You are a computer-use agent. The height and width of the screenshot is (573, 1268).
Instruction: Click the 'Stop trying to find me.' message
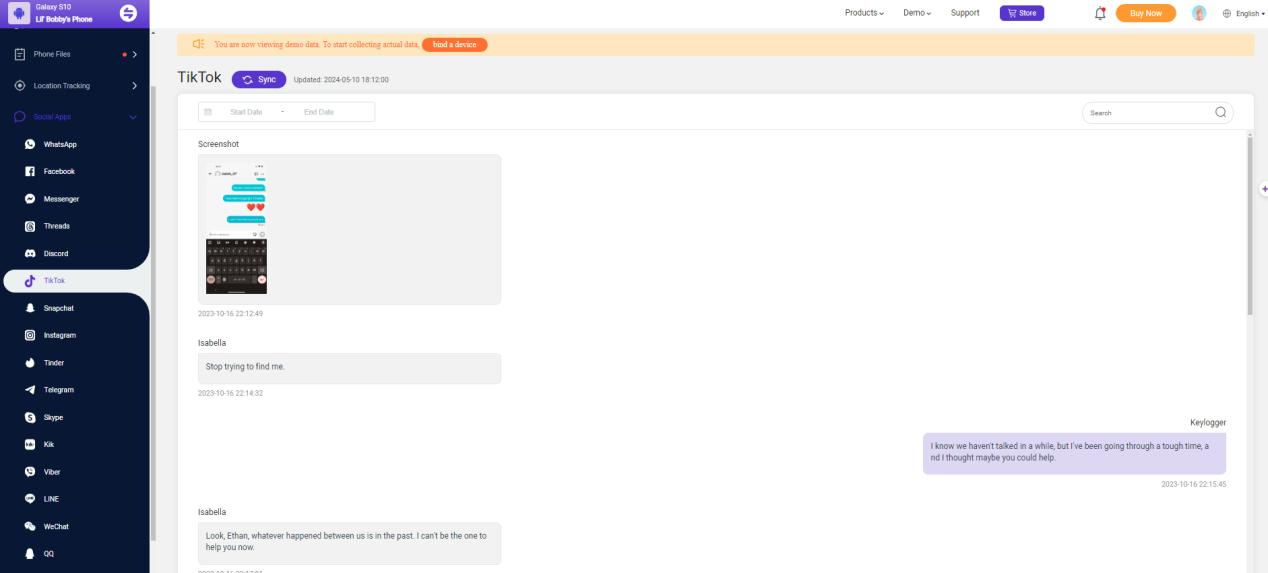(x=349, y=367)
